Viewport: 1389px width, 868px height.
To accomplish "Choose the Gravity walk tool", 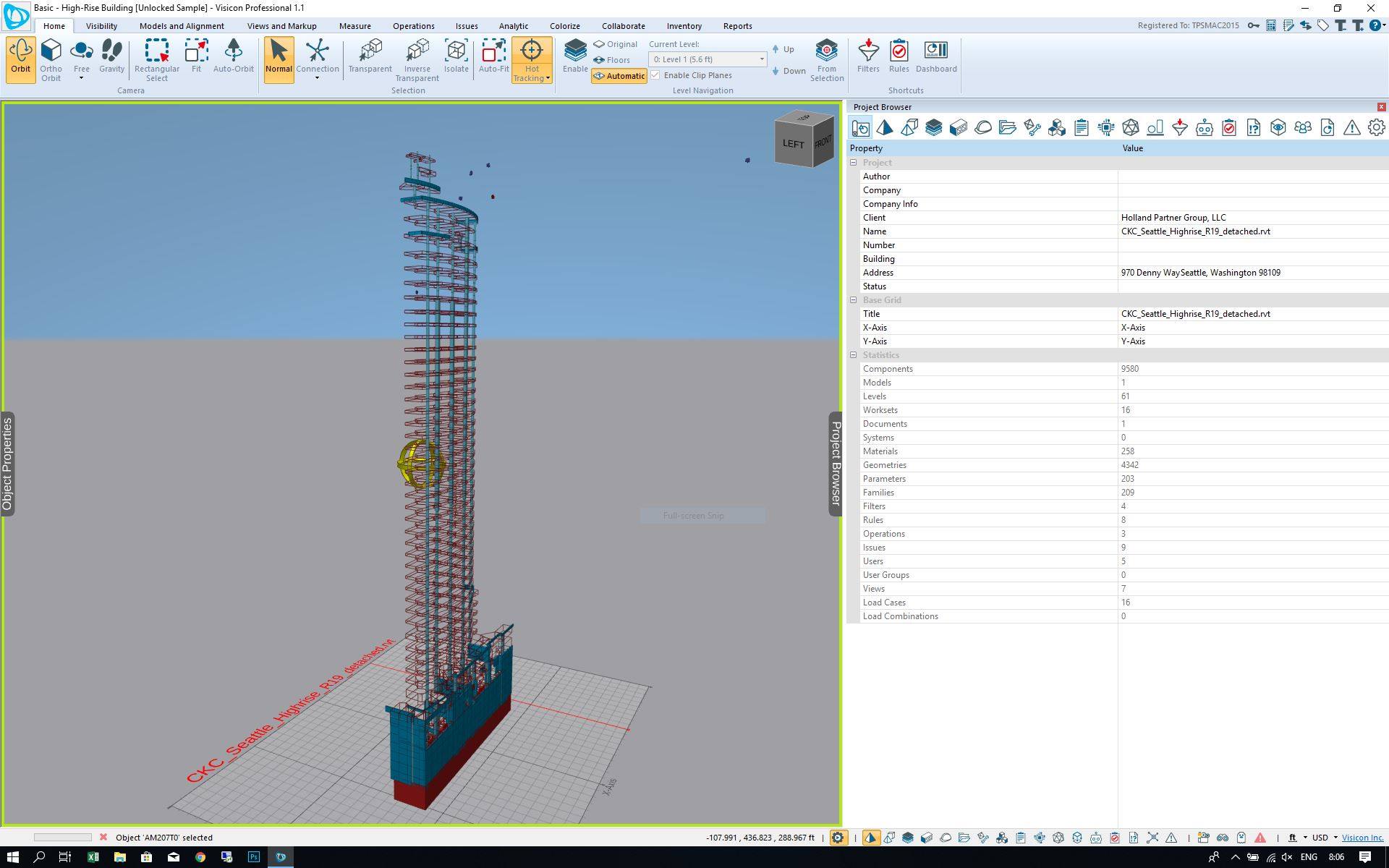I will click(112, 56).
